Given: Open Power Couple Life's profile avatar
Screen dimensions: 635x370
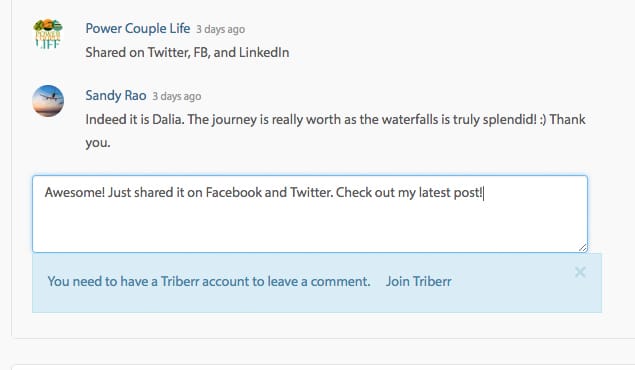Looking at the screenshot, I should tap(48, 34).
